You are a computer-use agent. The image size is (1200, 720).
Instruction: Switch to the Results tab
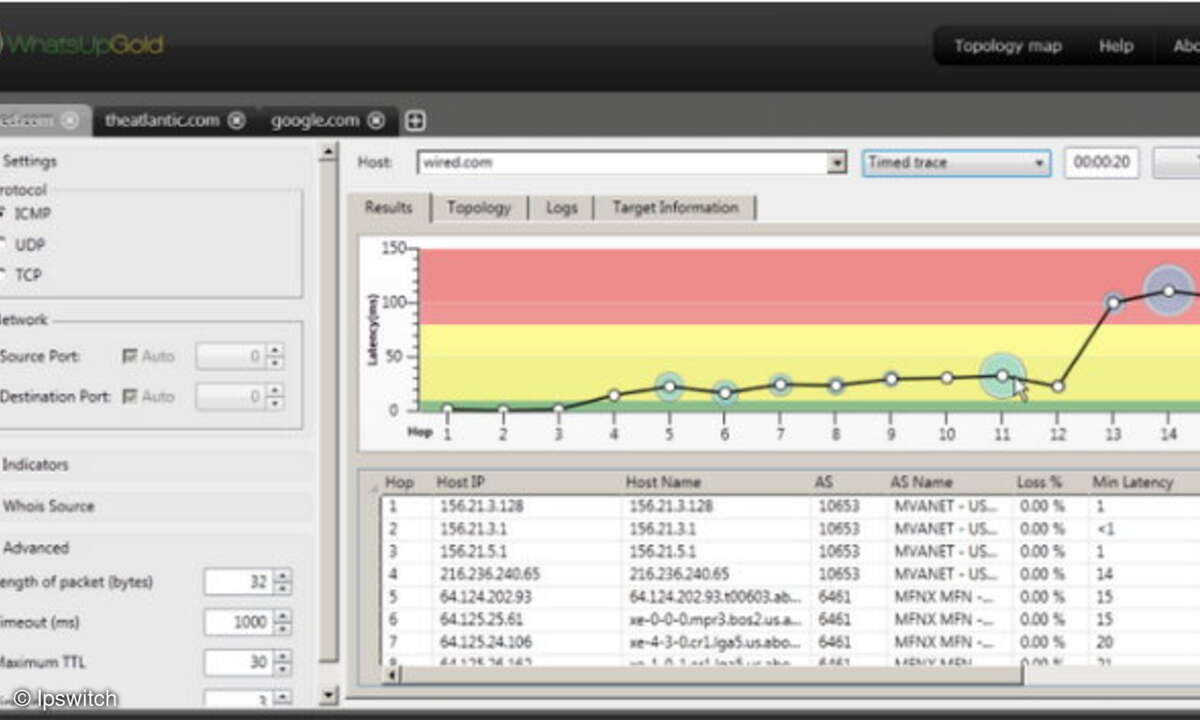[x=389, y=208]
